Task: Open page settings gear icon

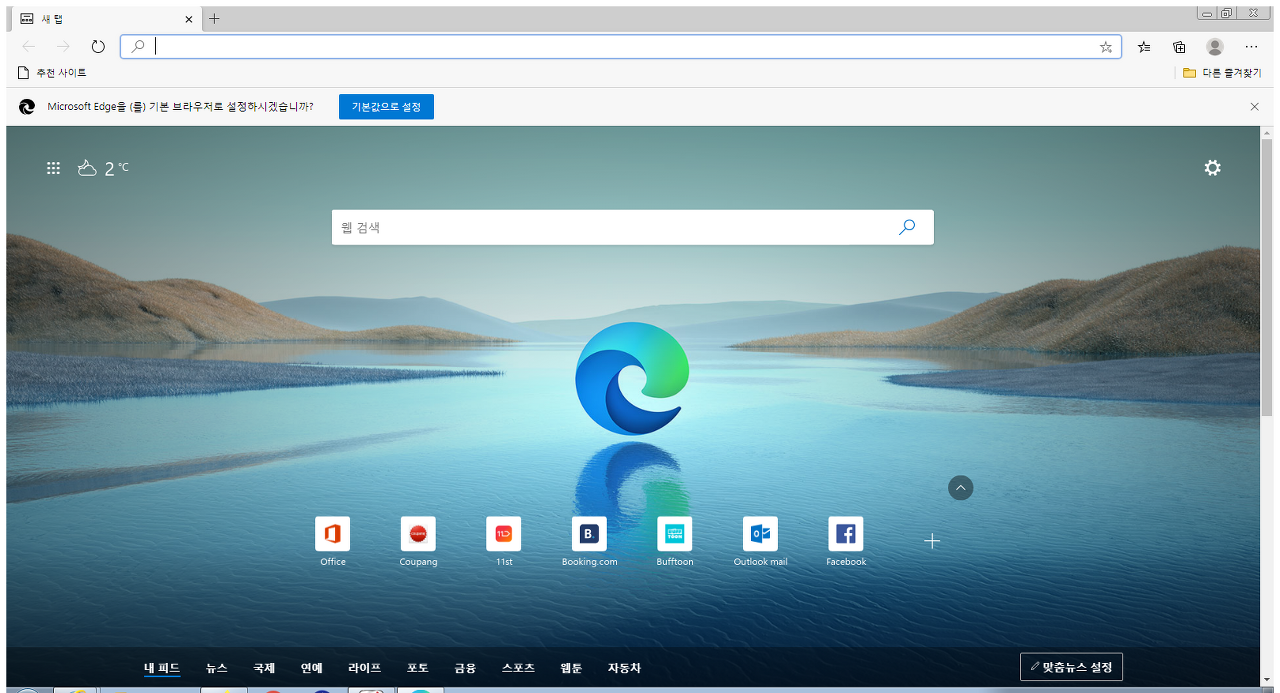Action: point(1212,168)
